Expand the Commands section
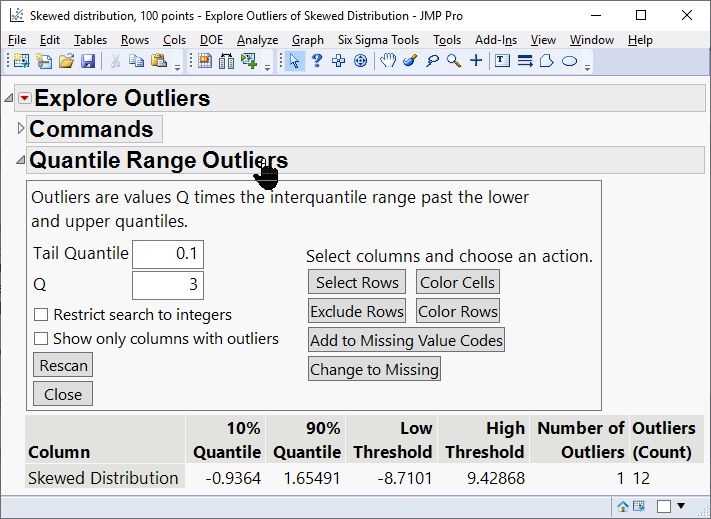The height and width of the screenshot is (519, 711). (x=21, y=129)
